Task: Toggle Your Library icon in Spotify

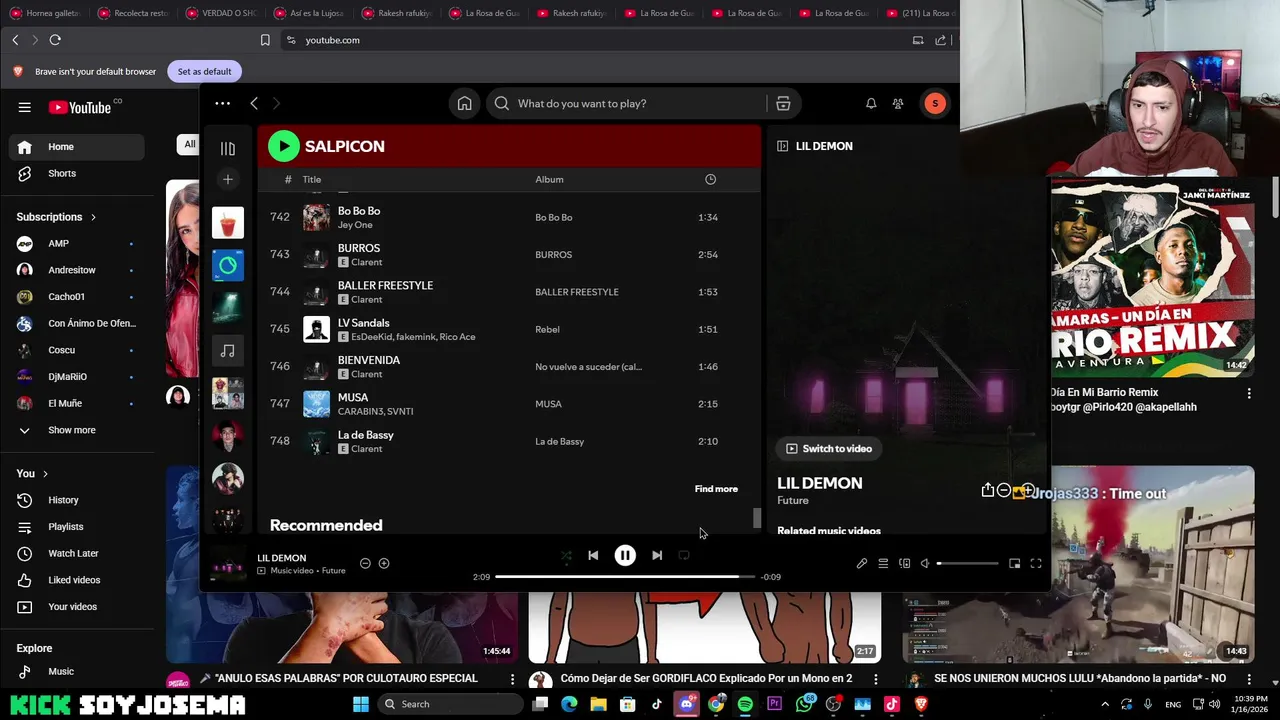Action: [x=228, y=149]
